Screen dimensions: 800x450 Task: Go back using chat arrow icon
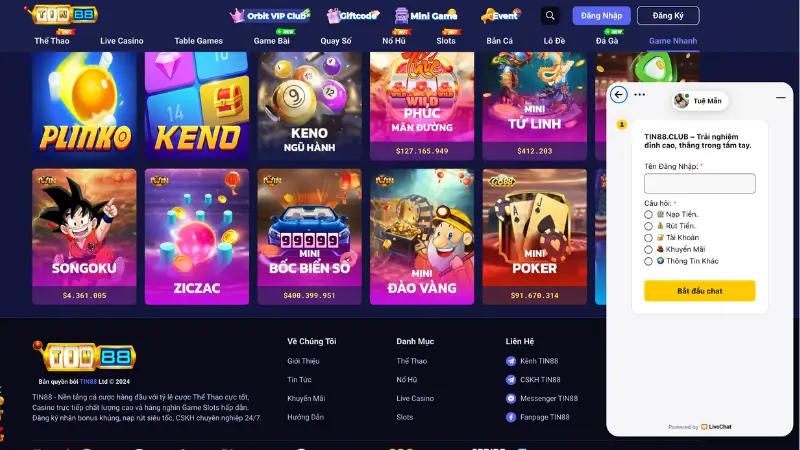click(618, 94)
